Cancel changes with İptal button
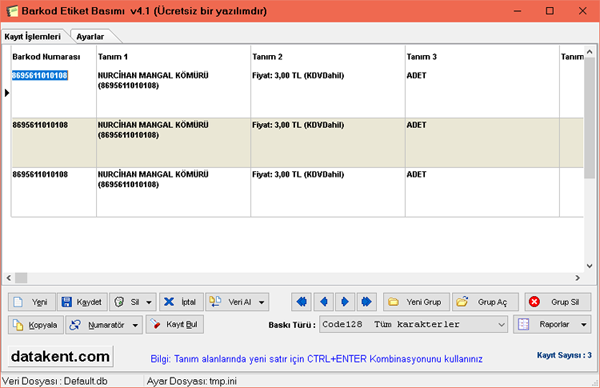 pos(181,302)
